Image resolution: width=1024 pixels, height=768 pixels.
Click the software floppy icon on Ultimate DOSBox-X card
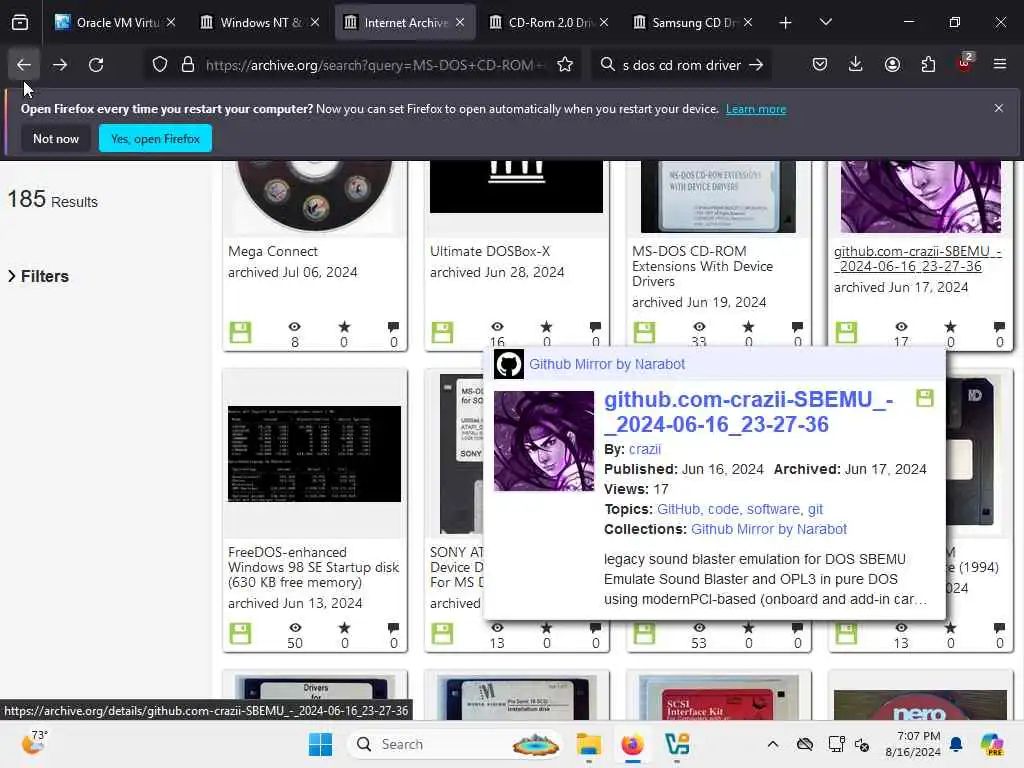442,332
